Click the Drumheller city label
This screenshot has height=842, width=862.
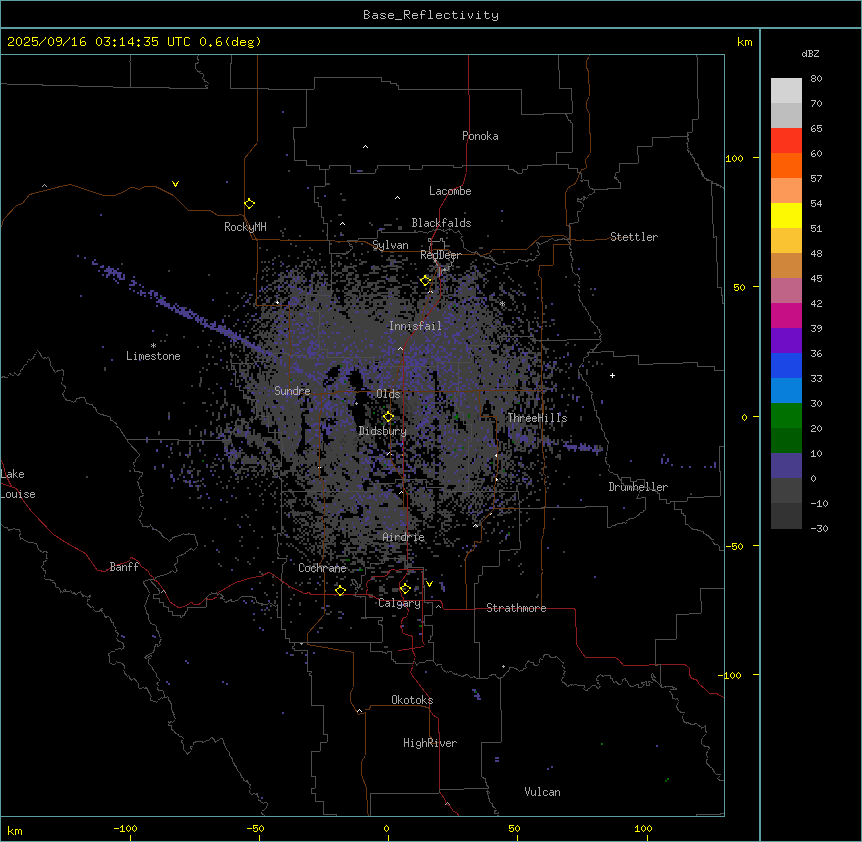(638, 487)
